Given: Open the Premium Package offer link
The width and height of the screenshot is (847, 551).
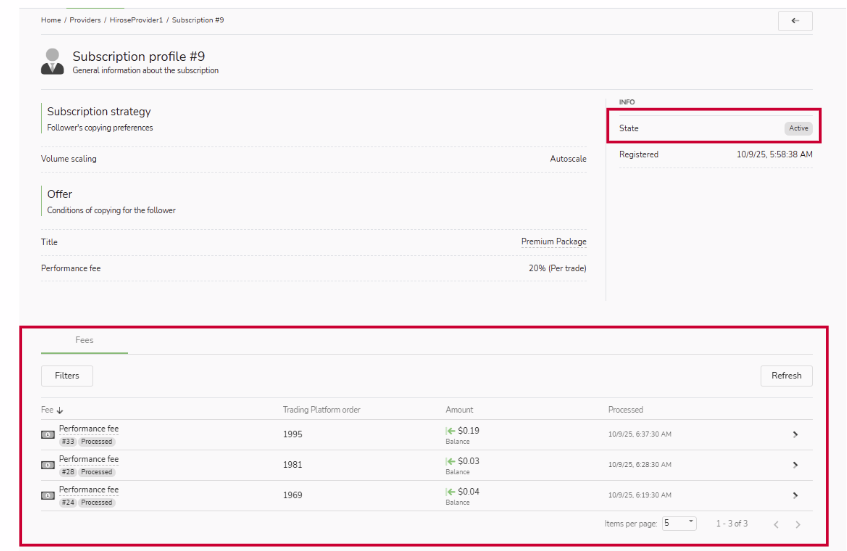Looking at the screenshot, I should [x=553, y=242].
